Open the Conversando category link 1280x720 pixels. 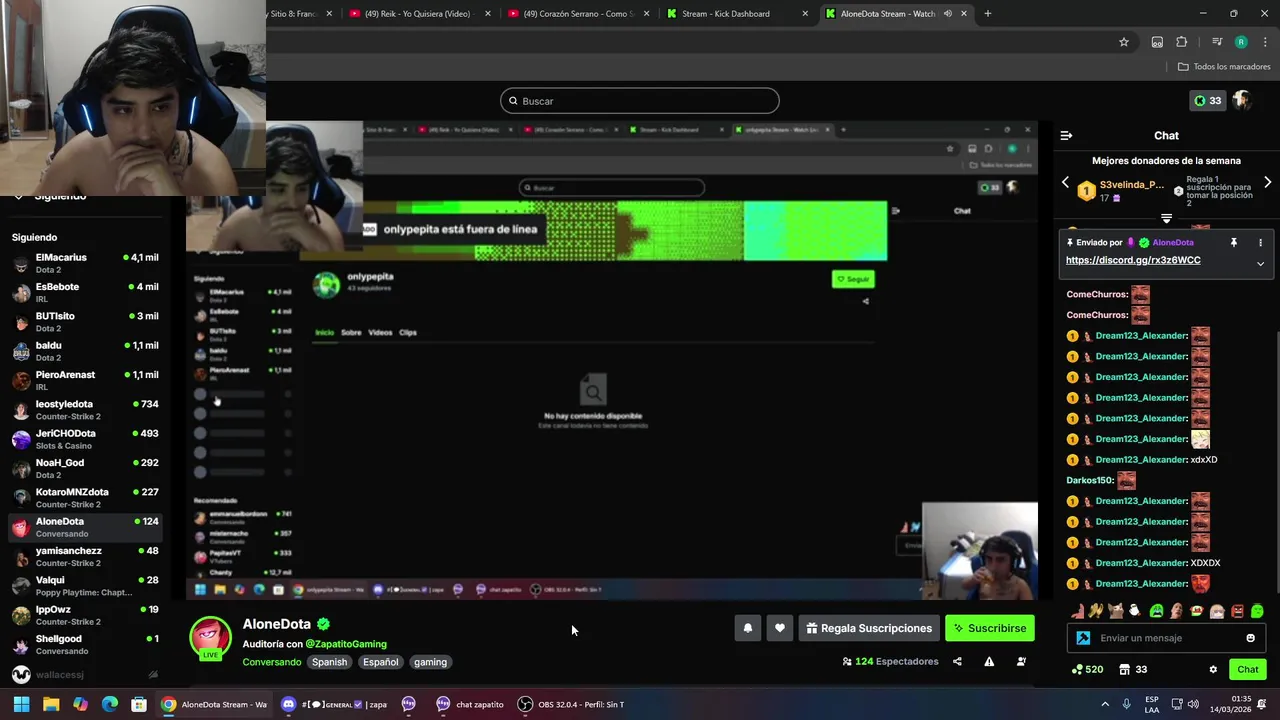(x=271, y=662)
